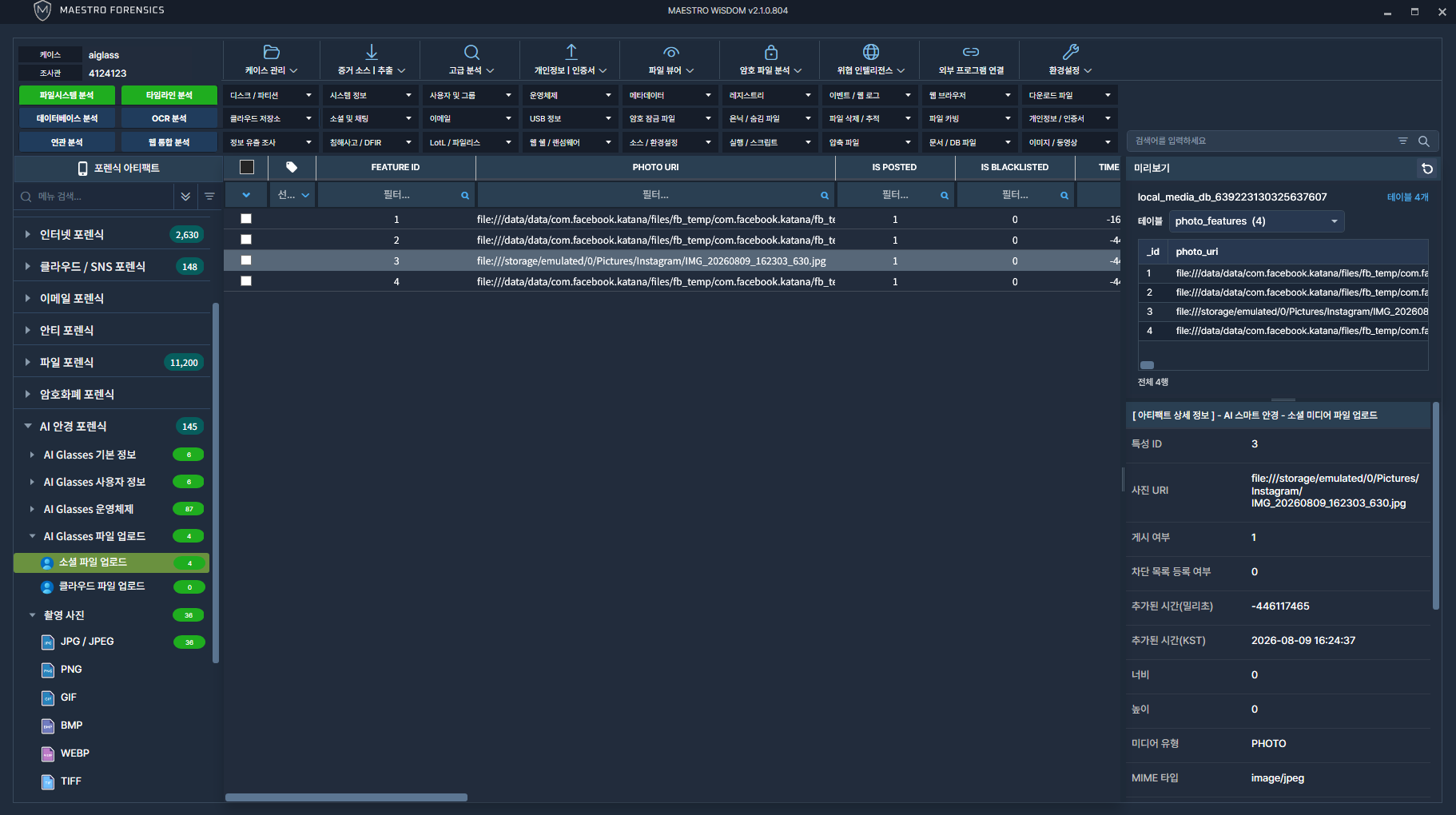Switch to 타임라인 분석 tab
The image size is (1456, 815).
point(169,95)
